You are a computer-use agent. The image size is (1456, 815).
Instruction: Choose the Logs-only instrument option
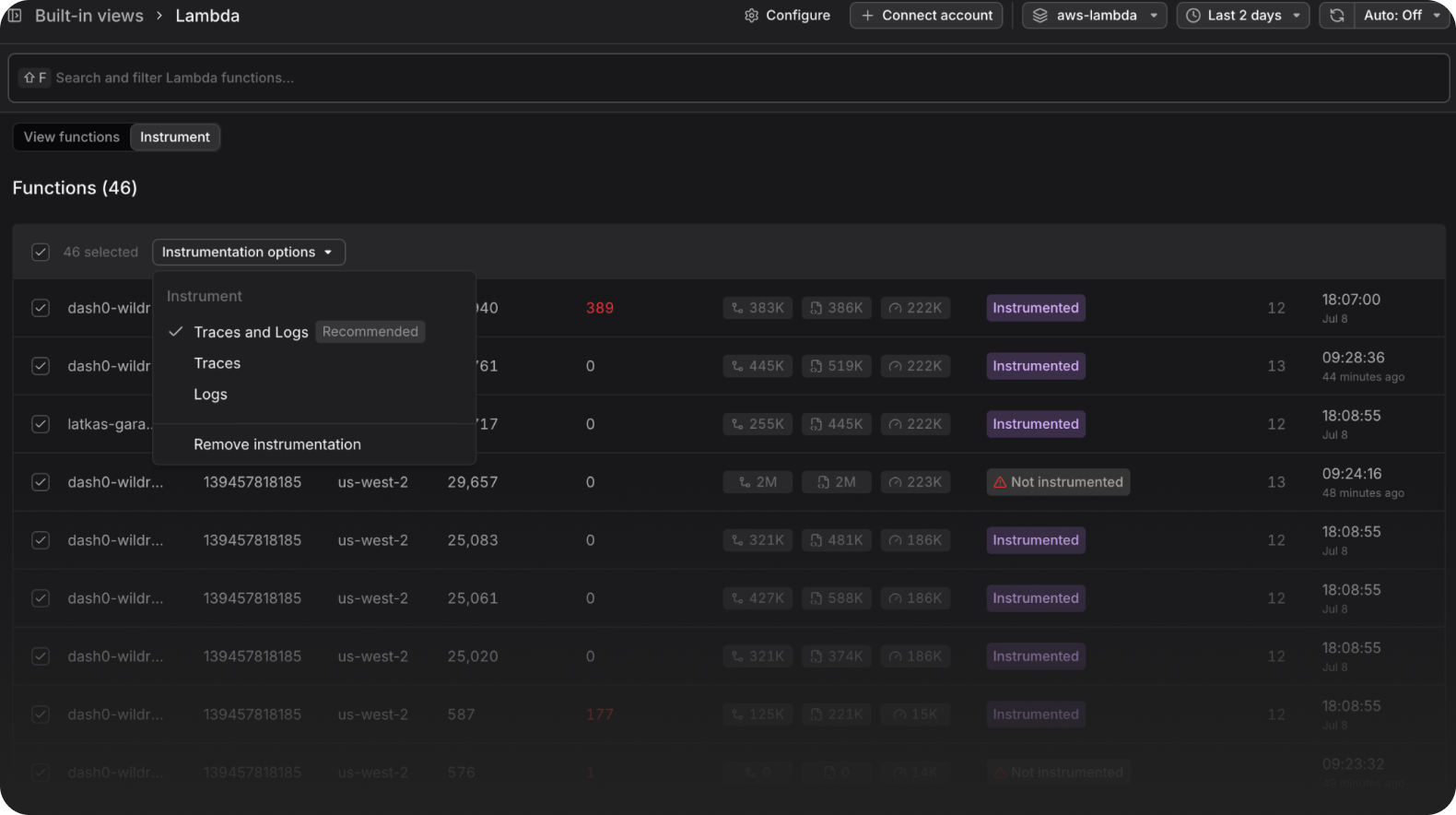point(314,395)
